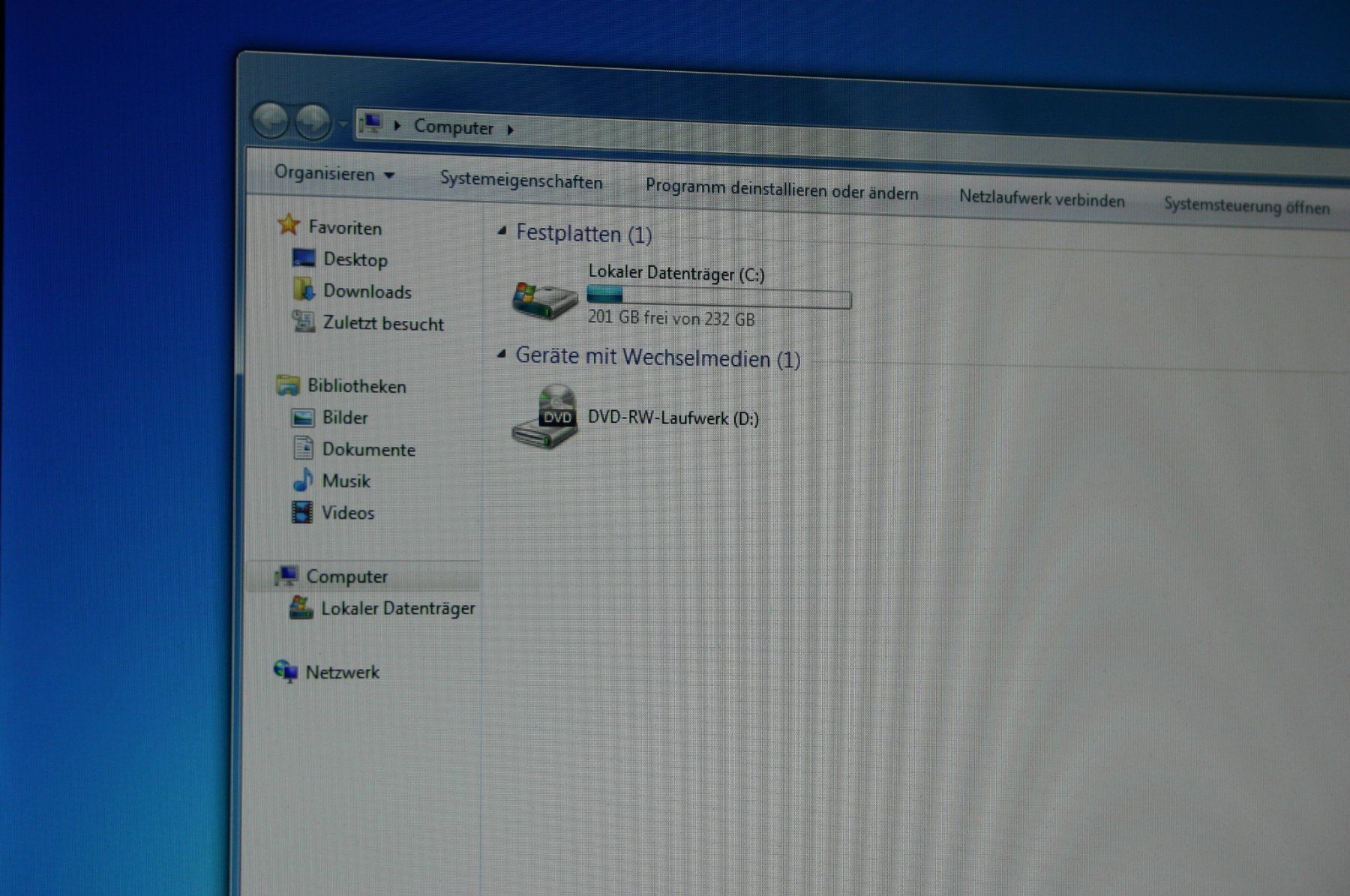Screen dimensions: 1350x896
Task: Click the Desktop icon in Favoriten
Action: [x=303, y=258]
